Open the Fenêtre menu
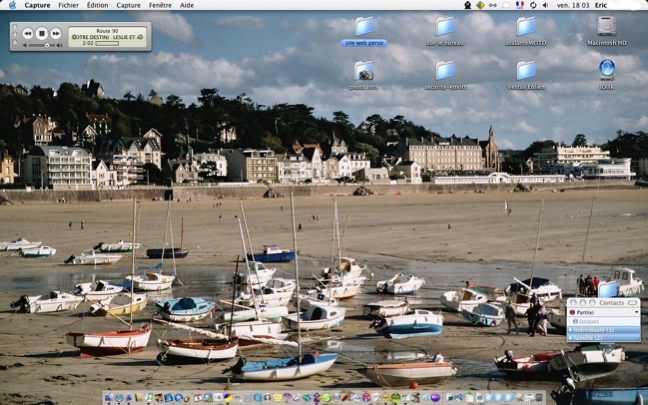This screenshot has height=405, width=648. point(160,5)
